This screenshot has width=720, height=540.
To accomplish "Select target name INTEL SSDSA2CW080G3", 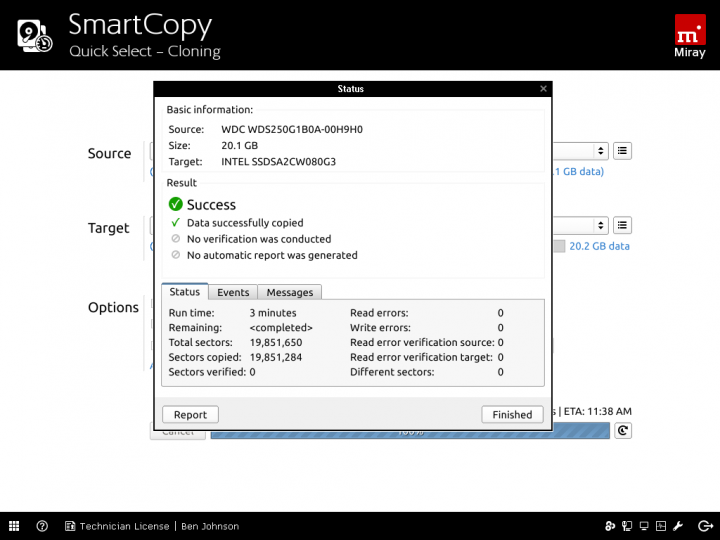I will (279, 162).
